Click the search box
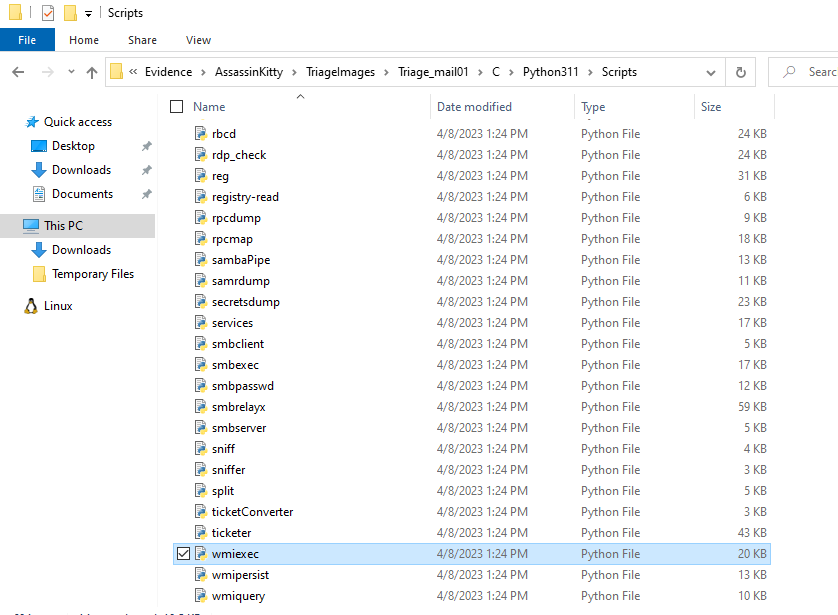838x615 pixels. (803, 72)
